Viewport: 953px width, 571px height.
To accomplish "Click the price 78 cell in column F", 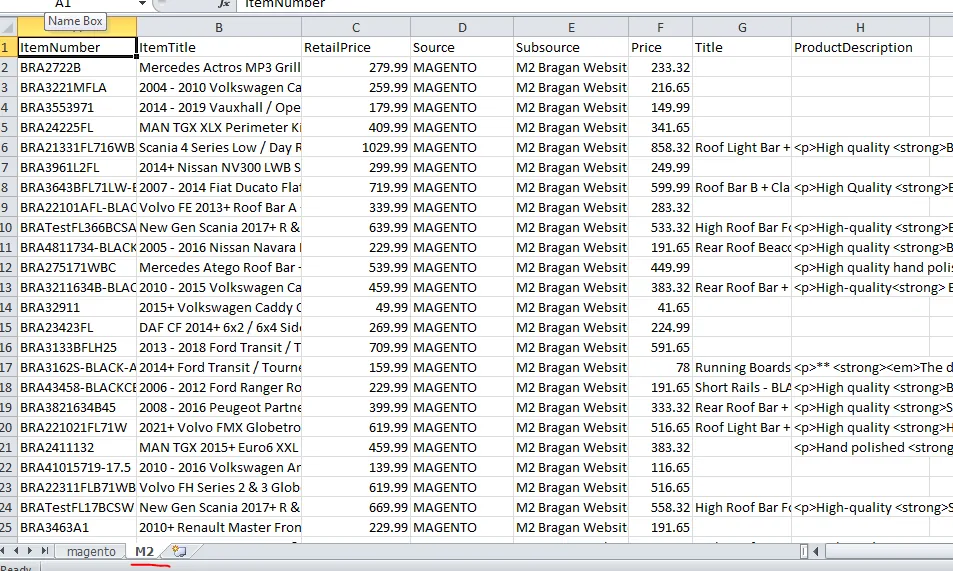I will 660,367.
